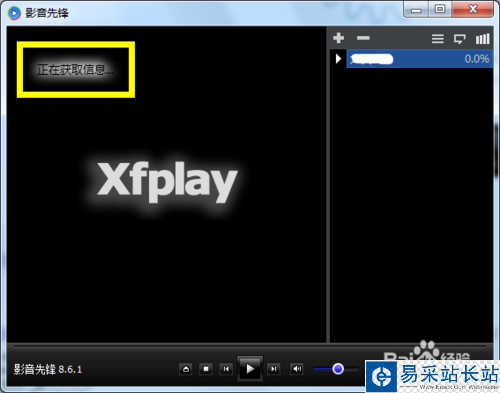Screen dimensions: 500x393
Task: Remove the playlist item with the minus icon
Action: tap(363, 38)
